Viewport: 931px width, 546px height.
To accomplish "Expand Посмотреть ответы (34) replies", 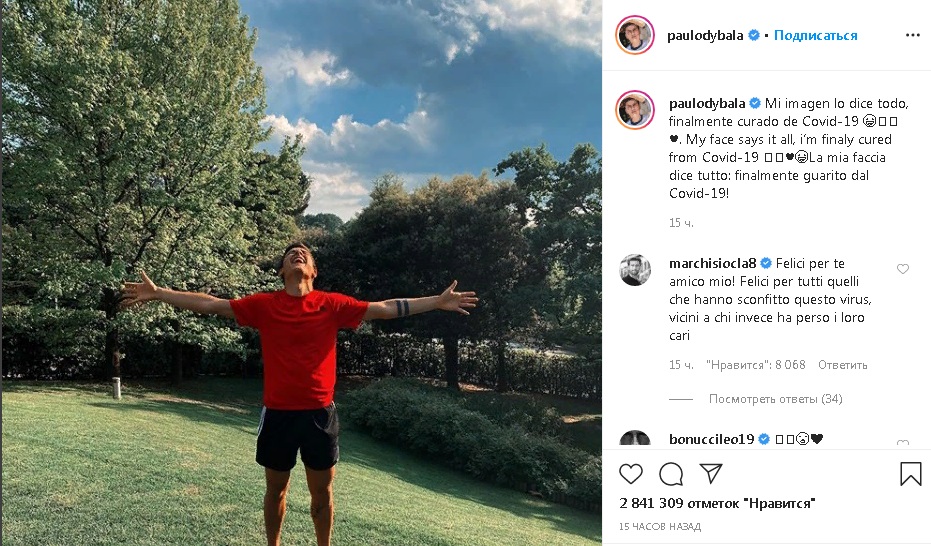I will pos(775,399).
